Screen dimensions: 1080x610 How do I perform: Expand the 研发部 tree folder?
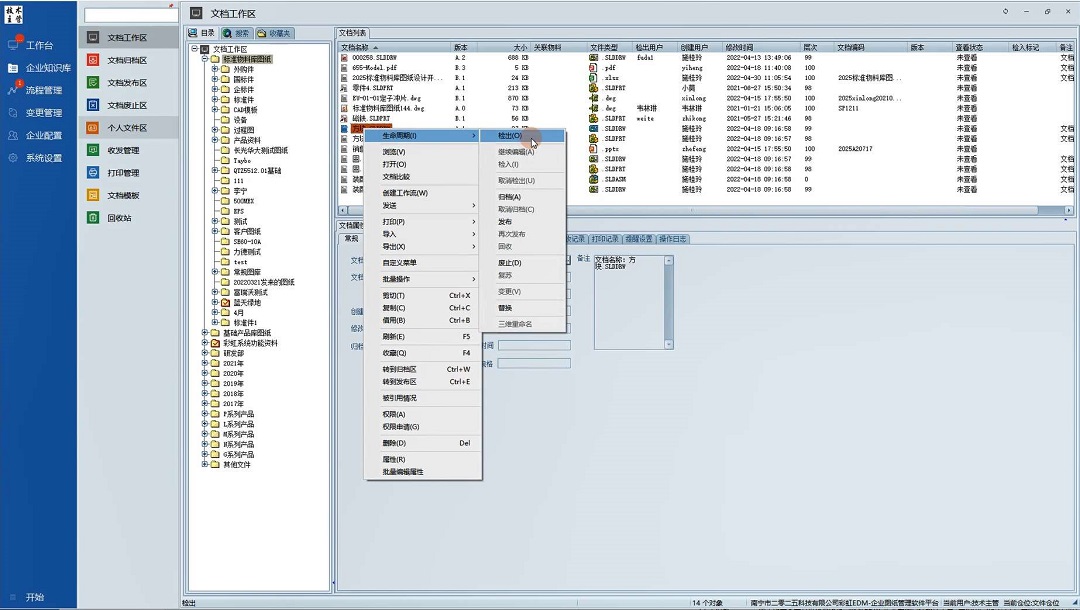(x=205, y=353)
